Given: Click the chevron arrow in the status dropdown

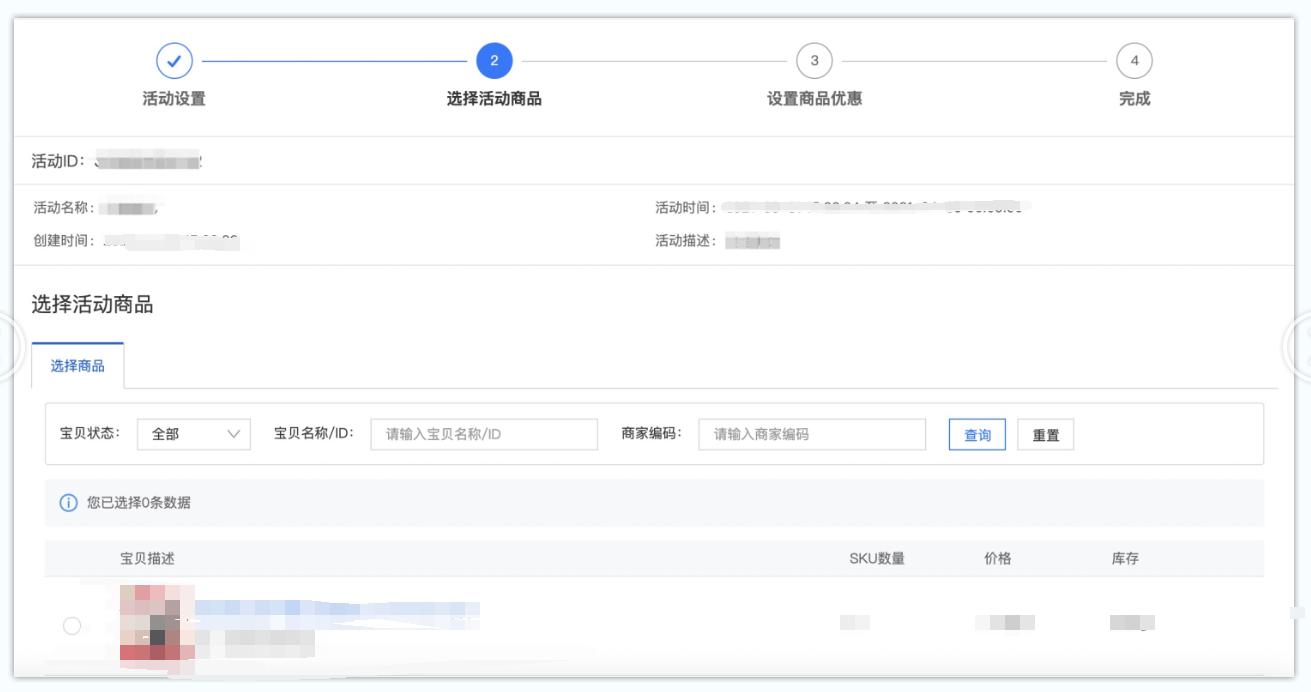Looking at the screenshot, I should 236,434.
